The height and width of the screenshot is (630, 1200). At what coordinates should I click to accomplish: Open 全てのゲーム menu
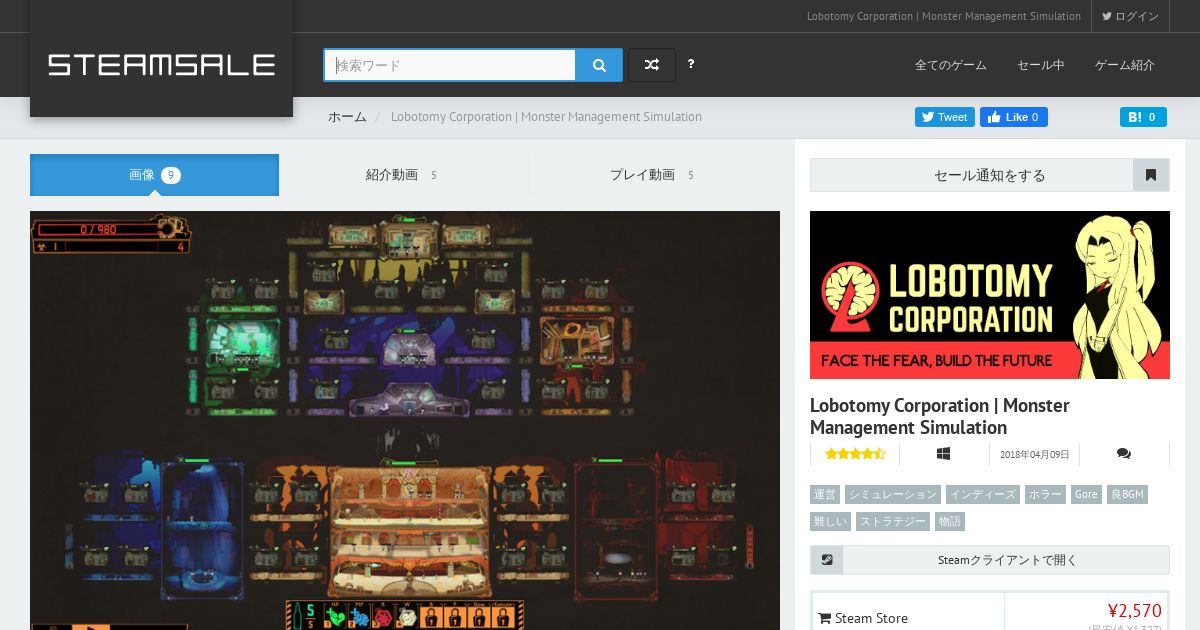coord(951,65)
